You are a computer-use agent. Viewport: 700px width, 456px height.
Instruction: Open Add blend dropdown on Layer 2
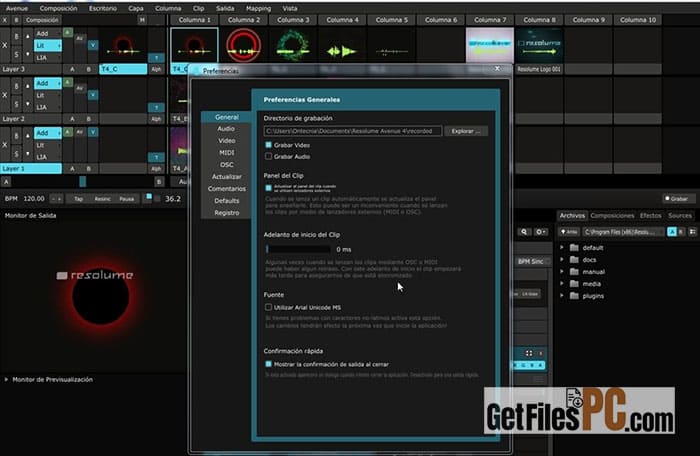(48, 84)
